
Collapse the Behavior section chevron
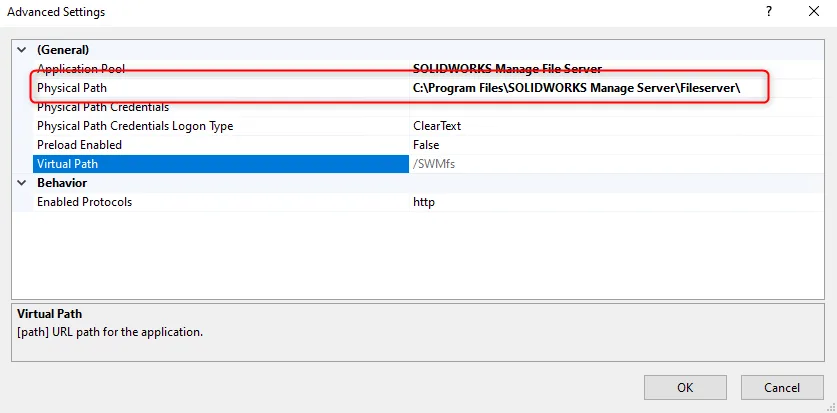tap(21, 182)
